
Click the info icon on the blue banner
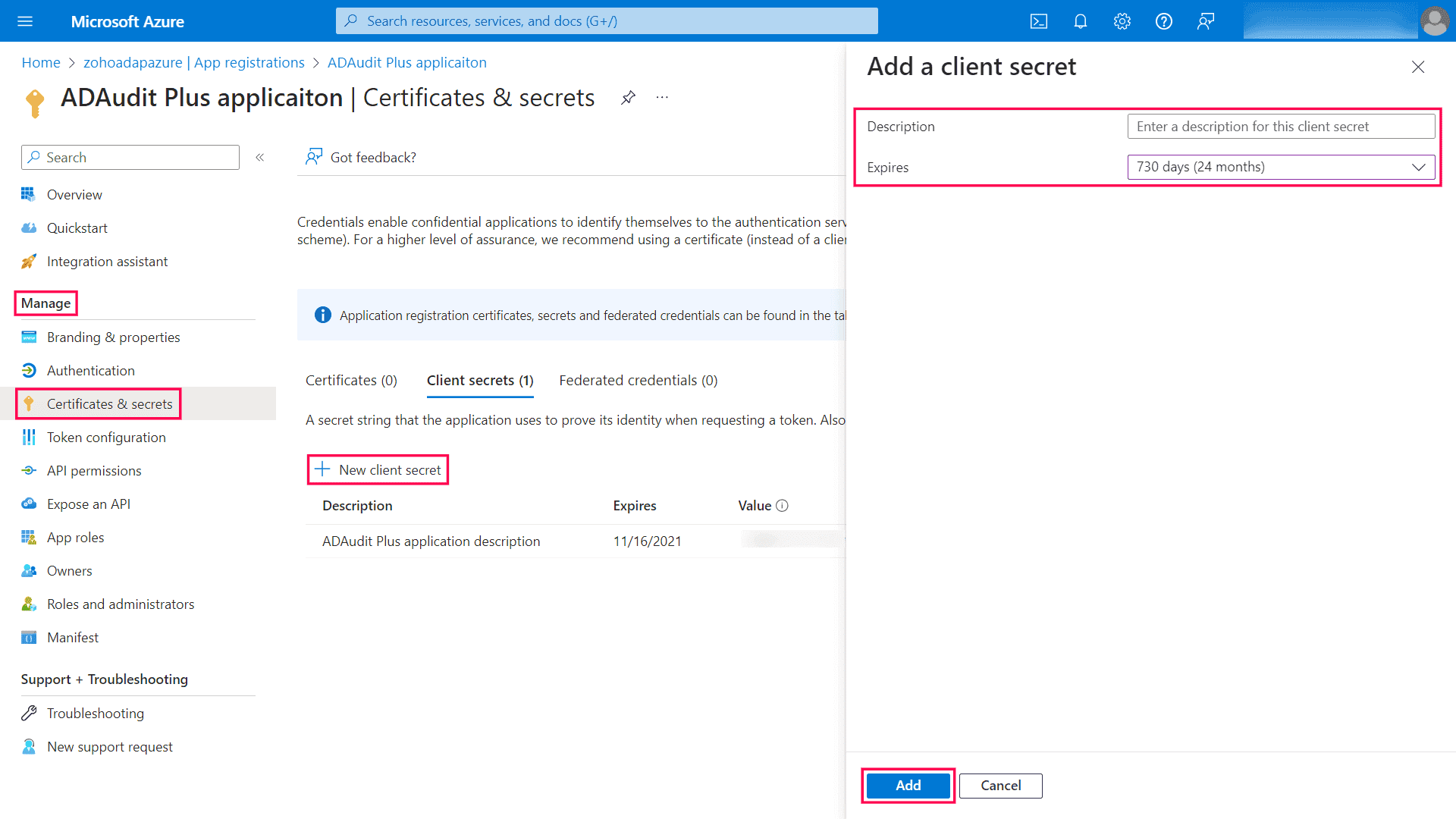click(x=322, y=315)
